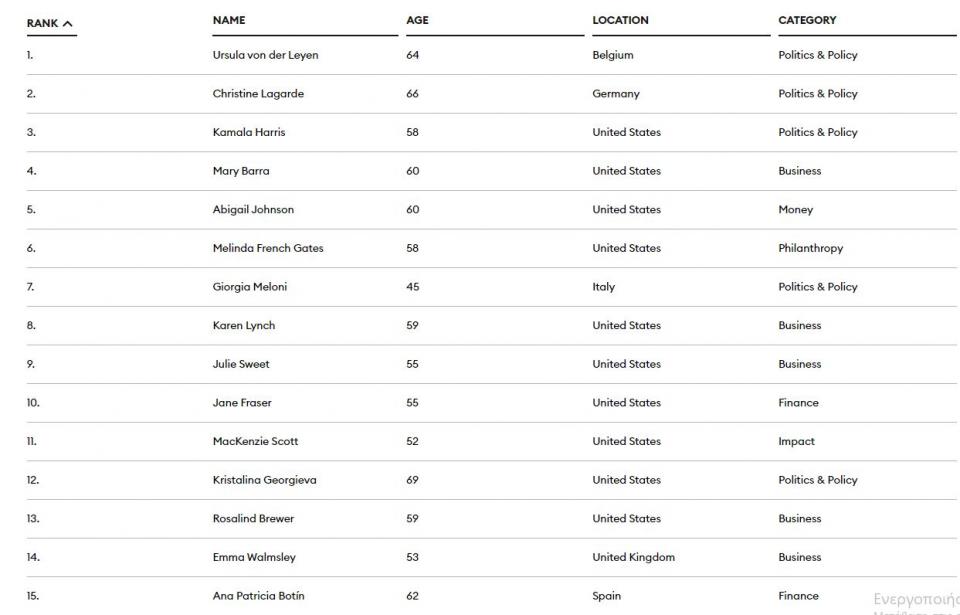Sort by CATEGORY column header
960x615 pixels.
[807, 20]
